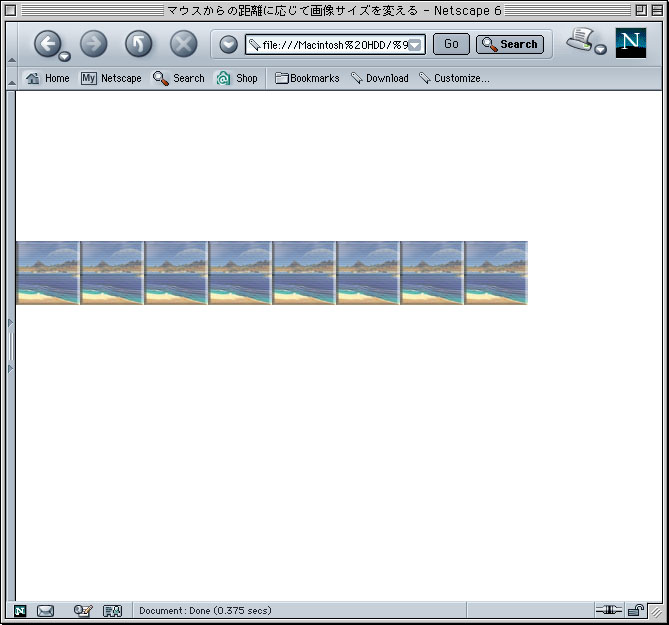Open the Shop link in personal toolbar
The width and height of the screenshot is (669, 625).
(x=237, y=78)
